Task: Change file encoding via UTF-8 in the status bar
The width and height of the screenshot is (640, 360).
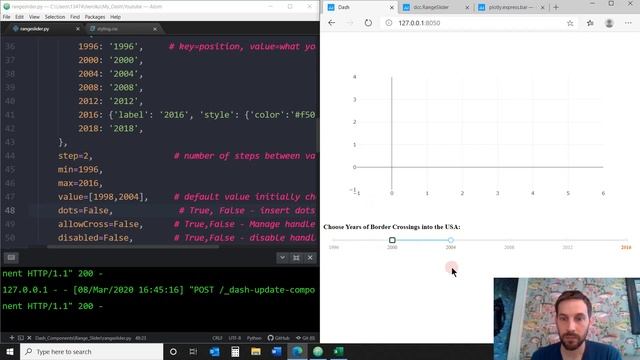Action: (x=235, y=338)
